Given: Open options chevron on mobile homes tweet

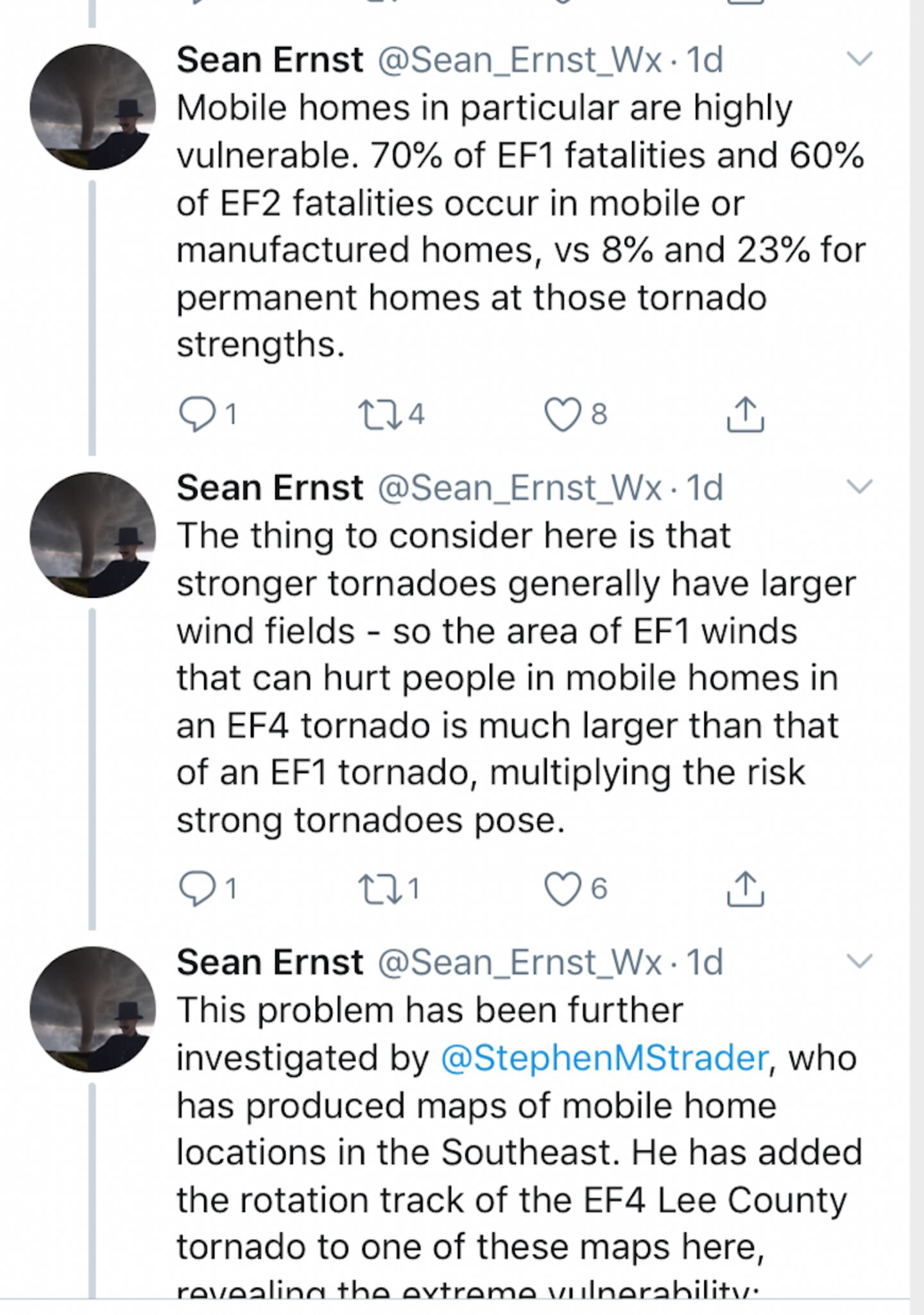Looking at the screenshot, I should point(859,59).
